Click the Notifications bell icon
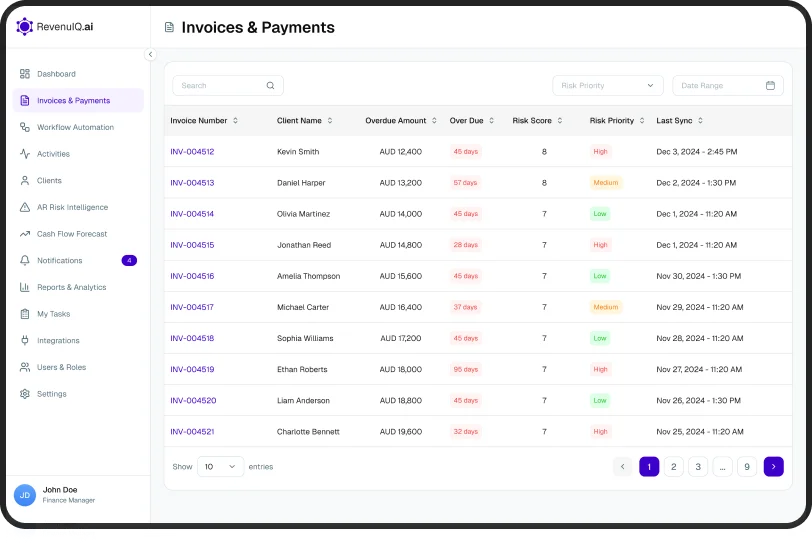This screenshot has width=812, height=543. click(25, 260)
